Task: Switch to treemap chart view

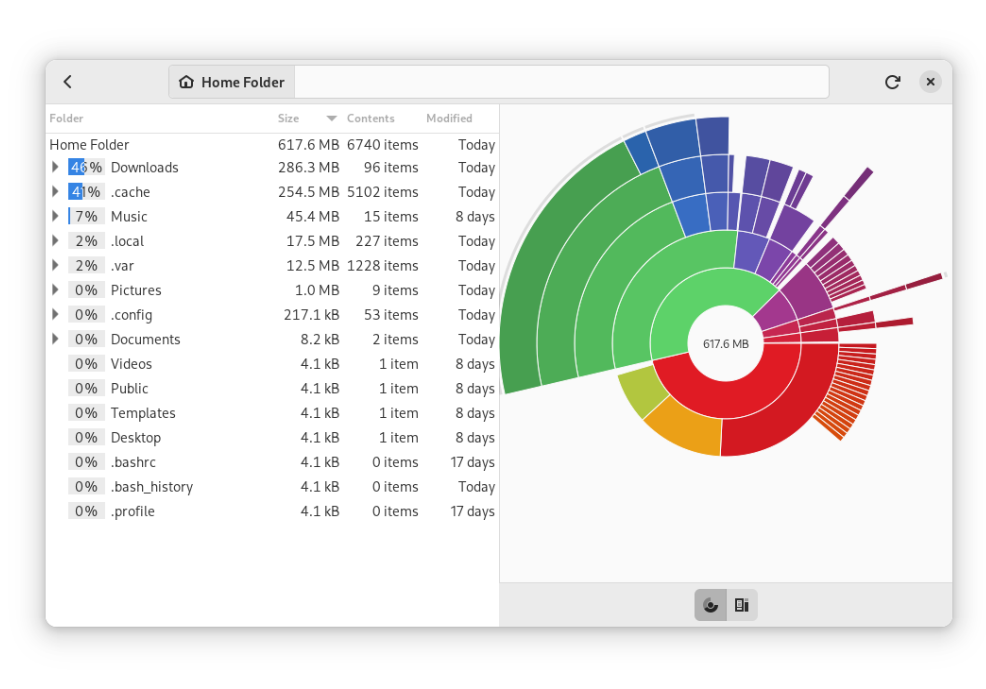Action: [742, 605]
